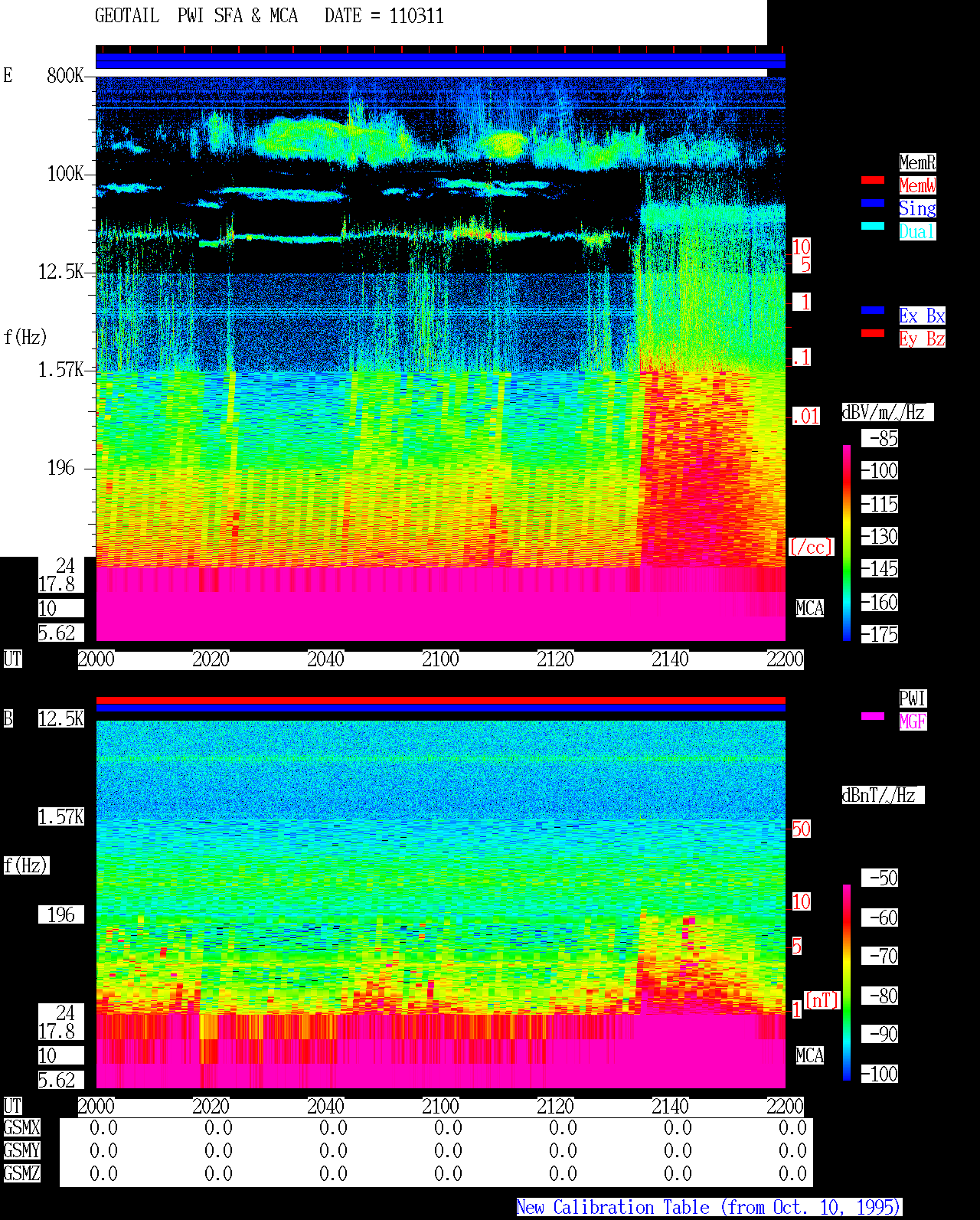980x1220 pixels.
Task: Click the red [/cc] density unit label
Action: 811,547
